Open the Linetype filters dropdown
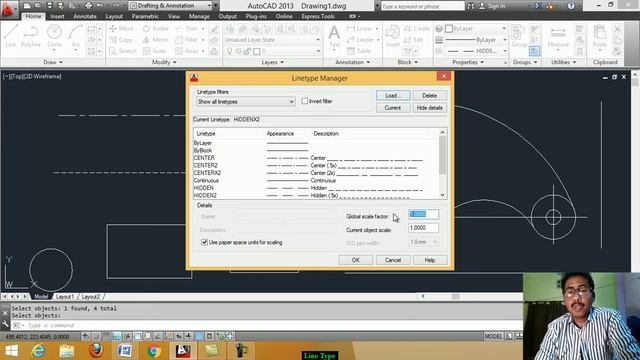This screenshot has height=360, width=640. (246, 102)
